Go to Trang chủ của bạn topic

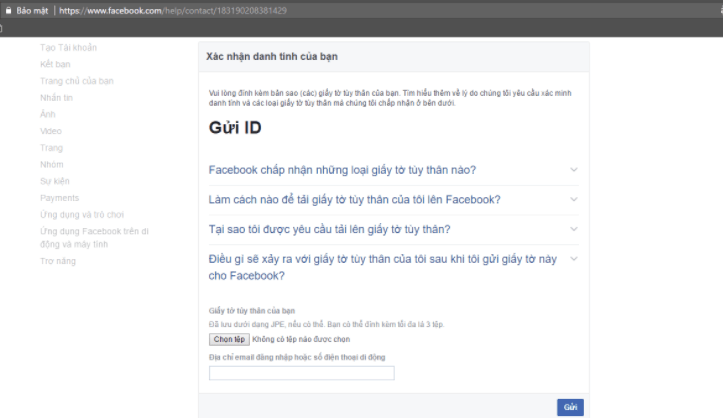[77, 81]
